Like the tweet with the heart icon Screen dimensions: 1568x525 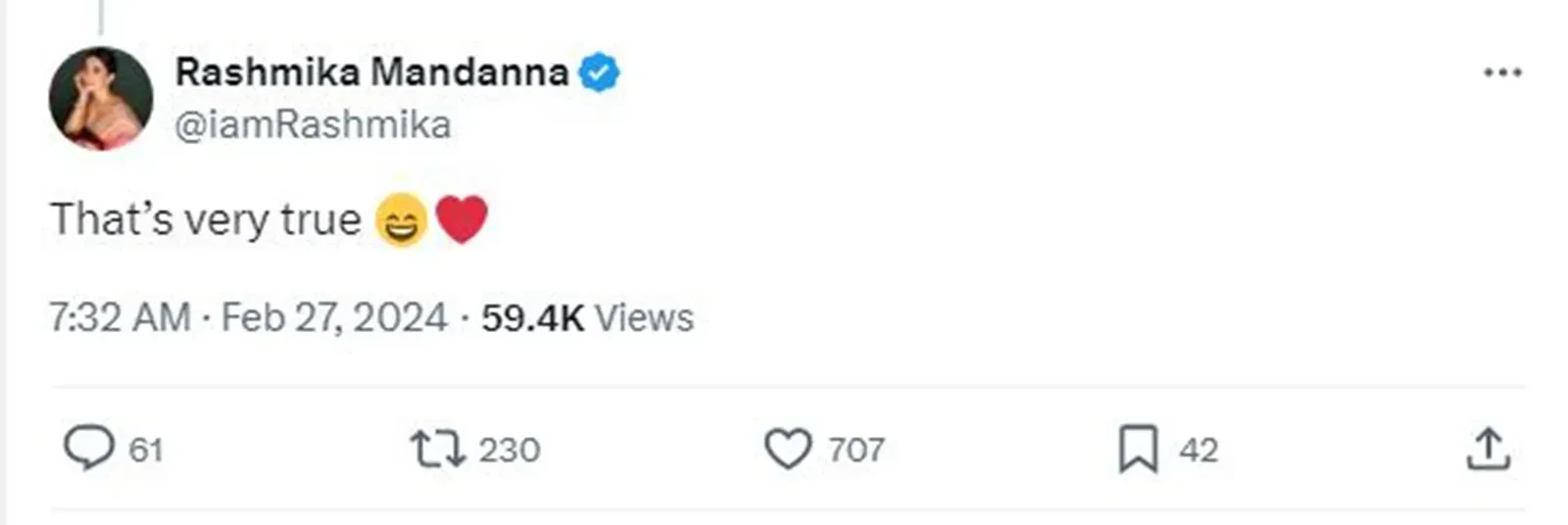pyautogui.click(x=787, y=450)
